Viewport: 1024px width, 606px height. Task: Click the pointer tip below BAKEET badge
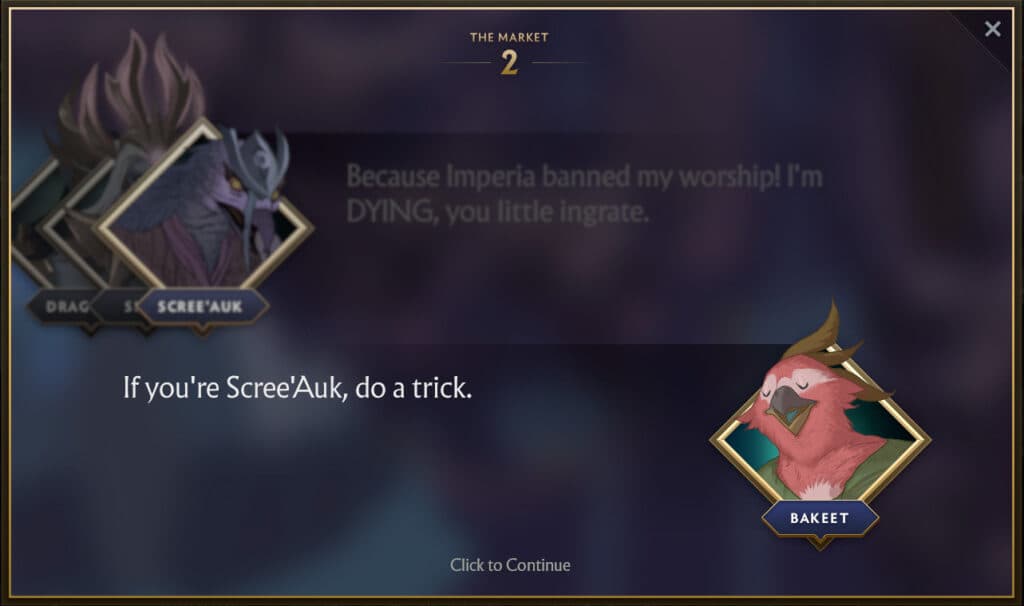(x=820, y=543)
